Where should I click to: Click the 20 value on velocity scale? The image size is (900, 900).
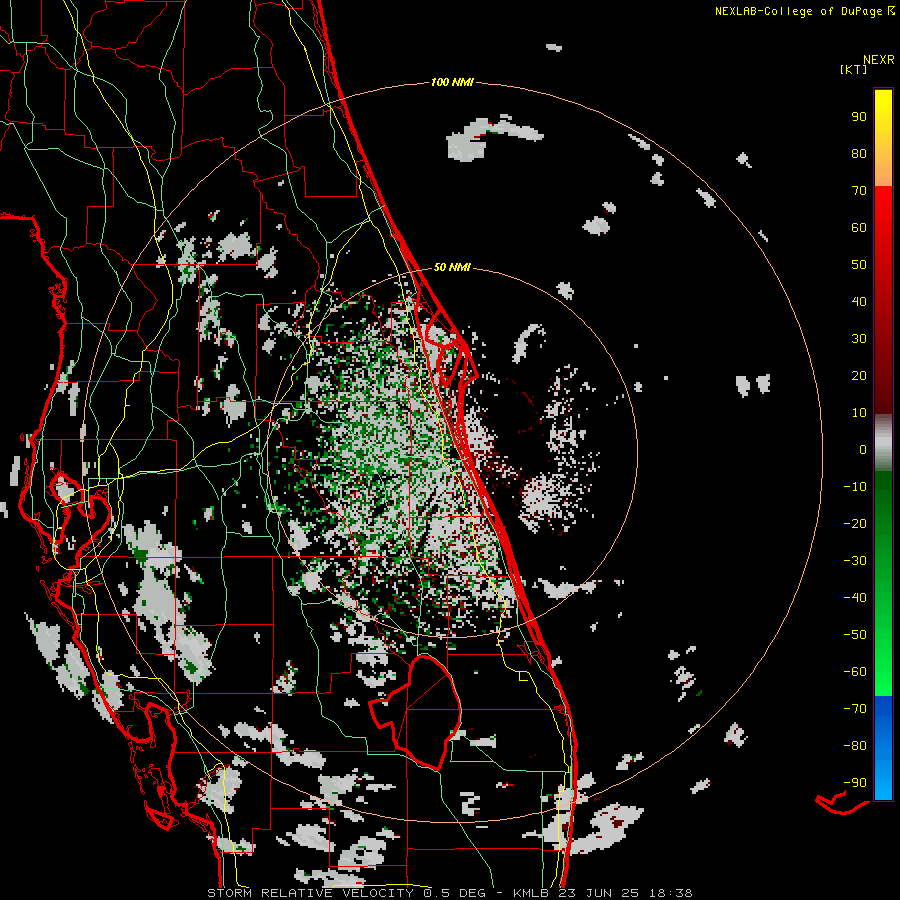click(859, 376)
